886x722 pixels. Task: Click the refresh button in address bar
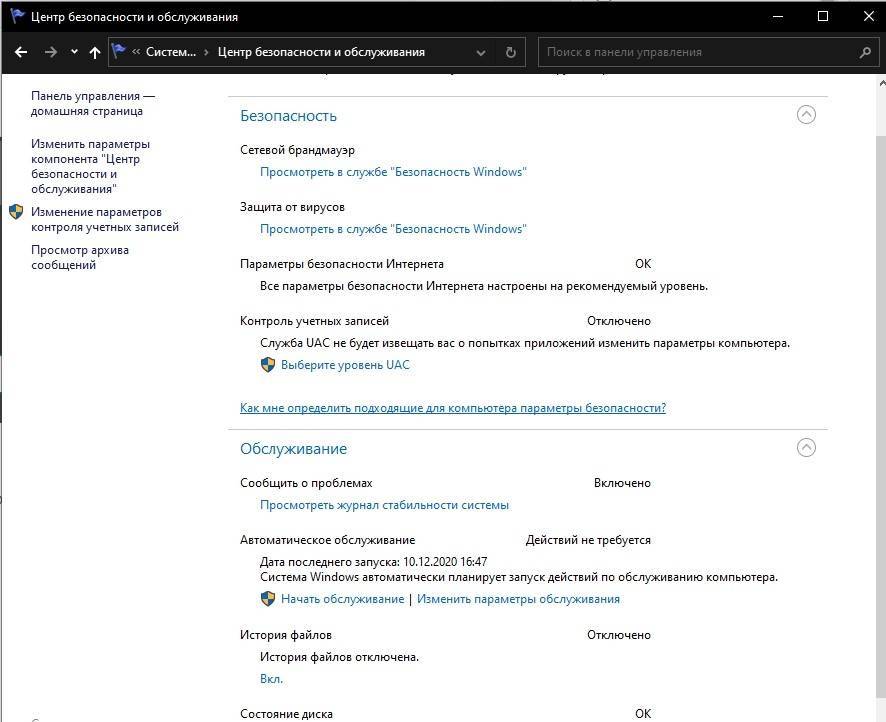pos(510,52)
